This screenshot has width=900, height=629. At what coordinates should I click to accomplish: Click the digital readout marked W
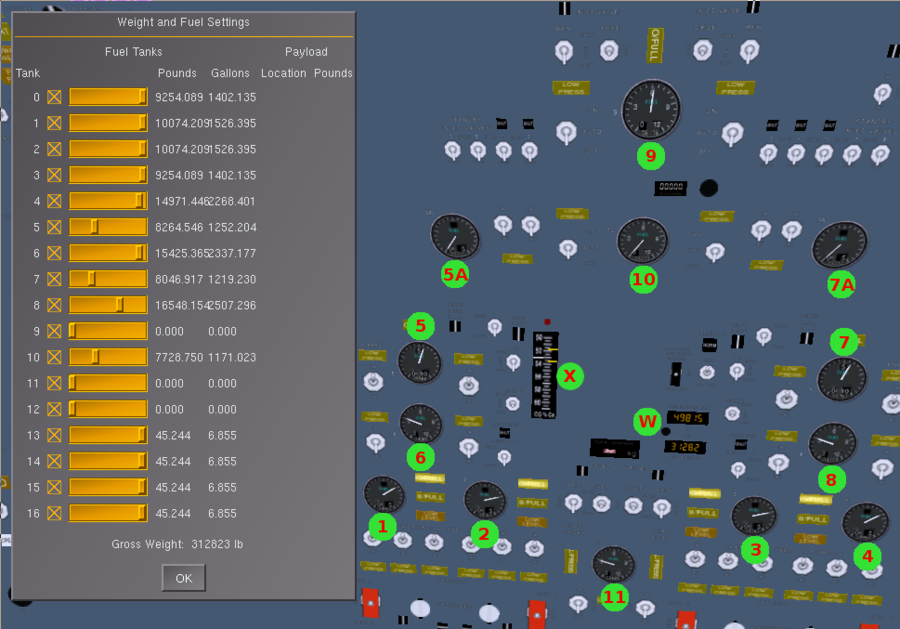688,418
